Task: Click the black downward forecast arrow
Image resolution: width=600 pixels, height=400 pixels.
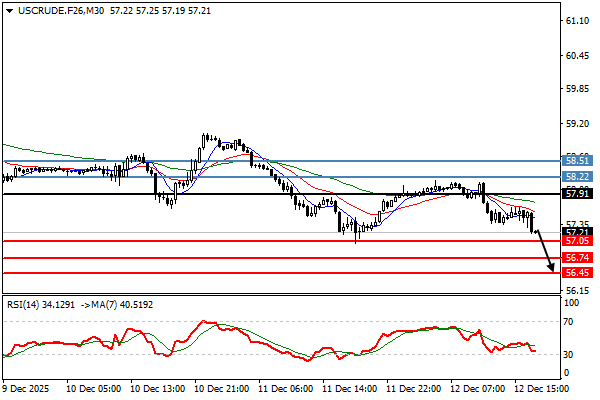Action: pyautogui.click(x=545, y=252)
